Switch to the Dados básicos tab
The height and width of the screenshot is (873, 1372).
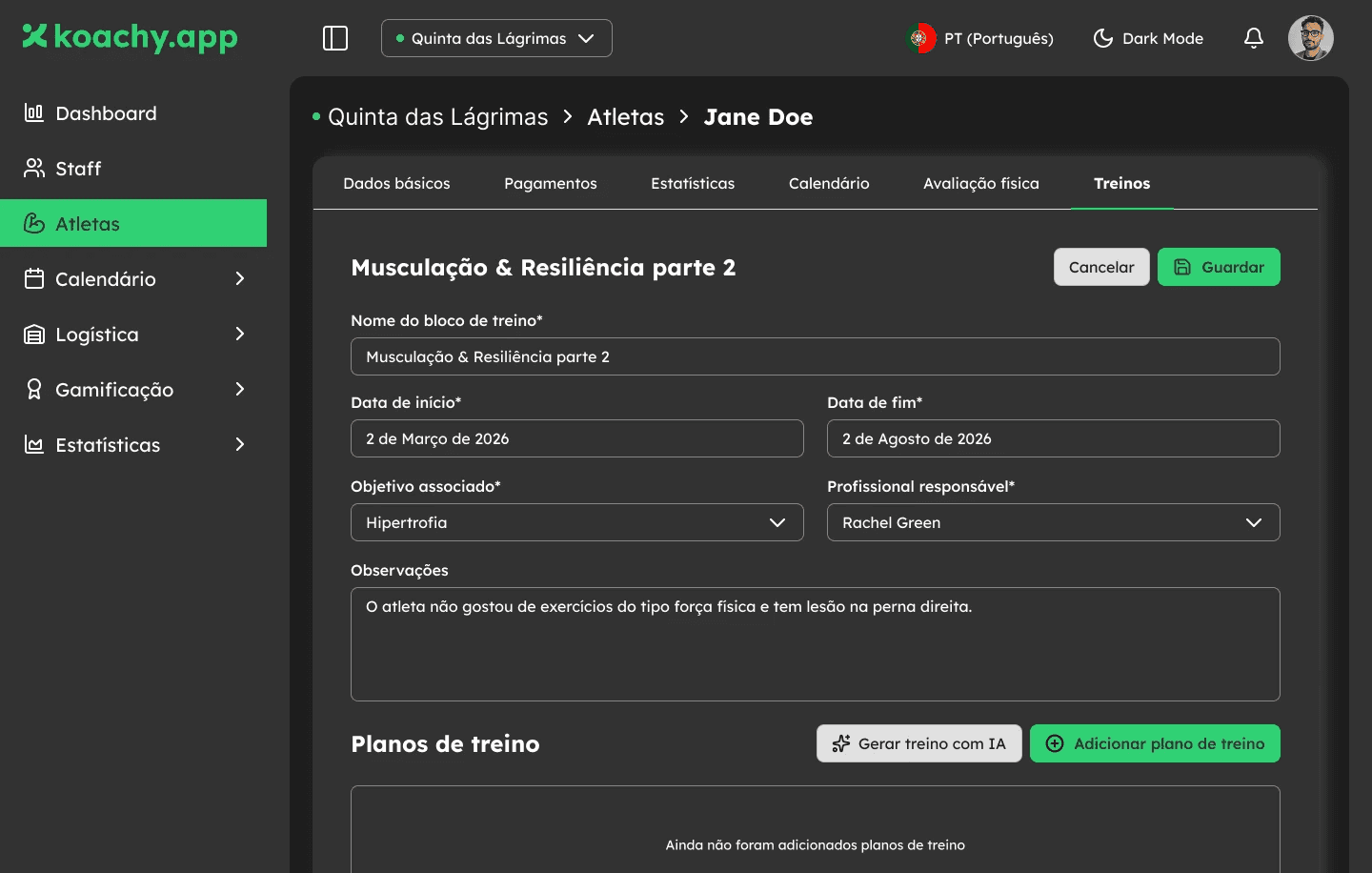[x=396, y=183]
